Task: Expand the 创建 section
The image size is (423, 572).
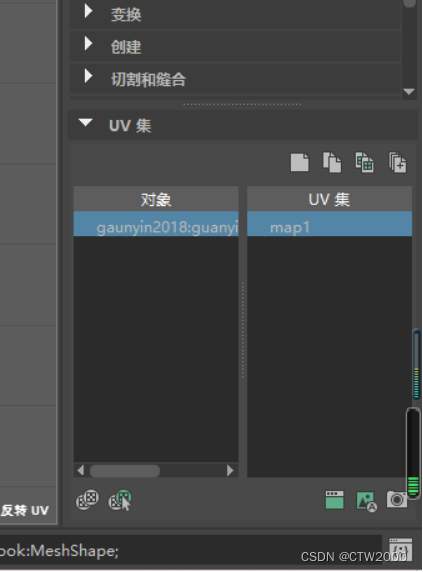Action: (x=88, y=44)
